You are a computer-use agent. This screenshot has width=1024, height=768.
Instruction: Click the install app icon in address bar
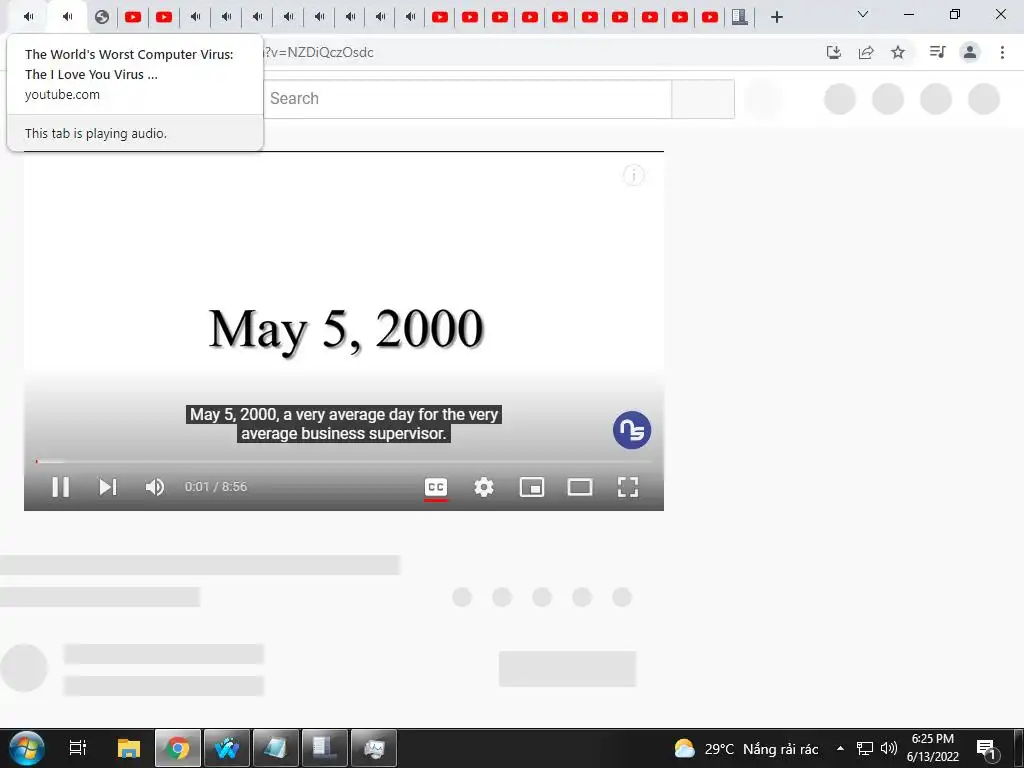point(834,52)
